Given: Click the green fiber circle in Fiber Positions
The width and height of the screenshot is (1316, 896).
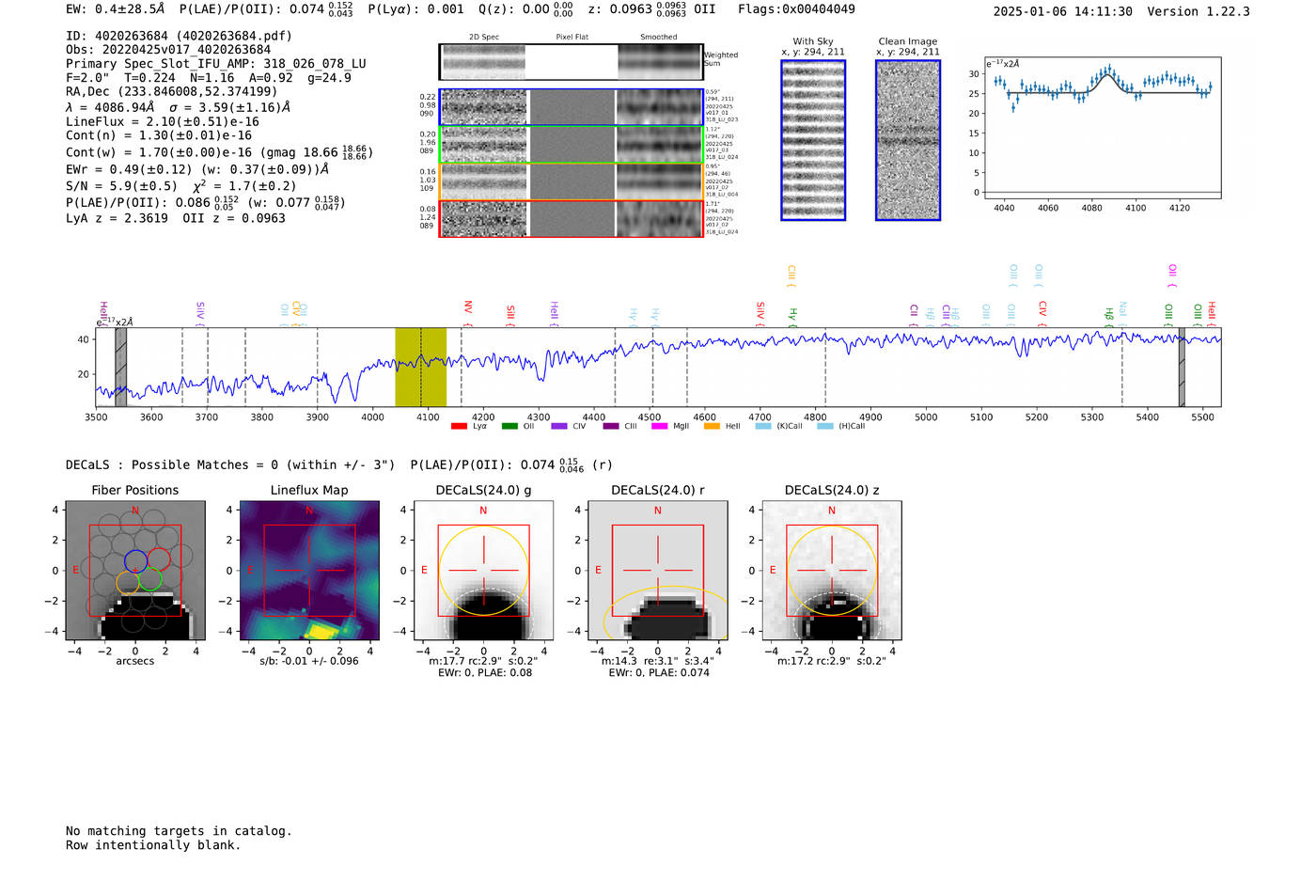Looking at the screenshot, I should (150, 580).
